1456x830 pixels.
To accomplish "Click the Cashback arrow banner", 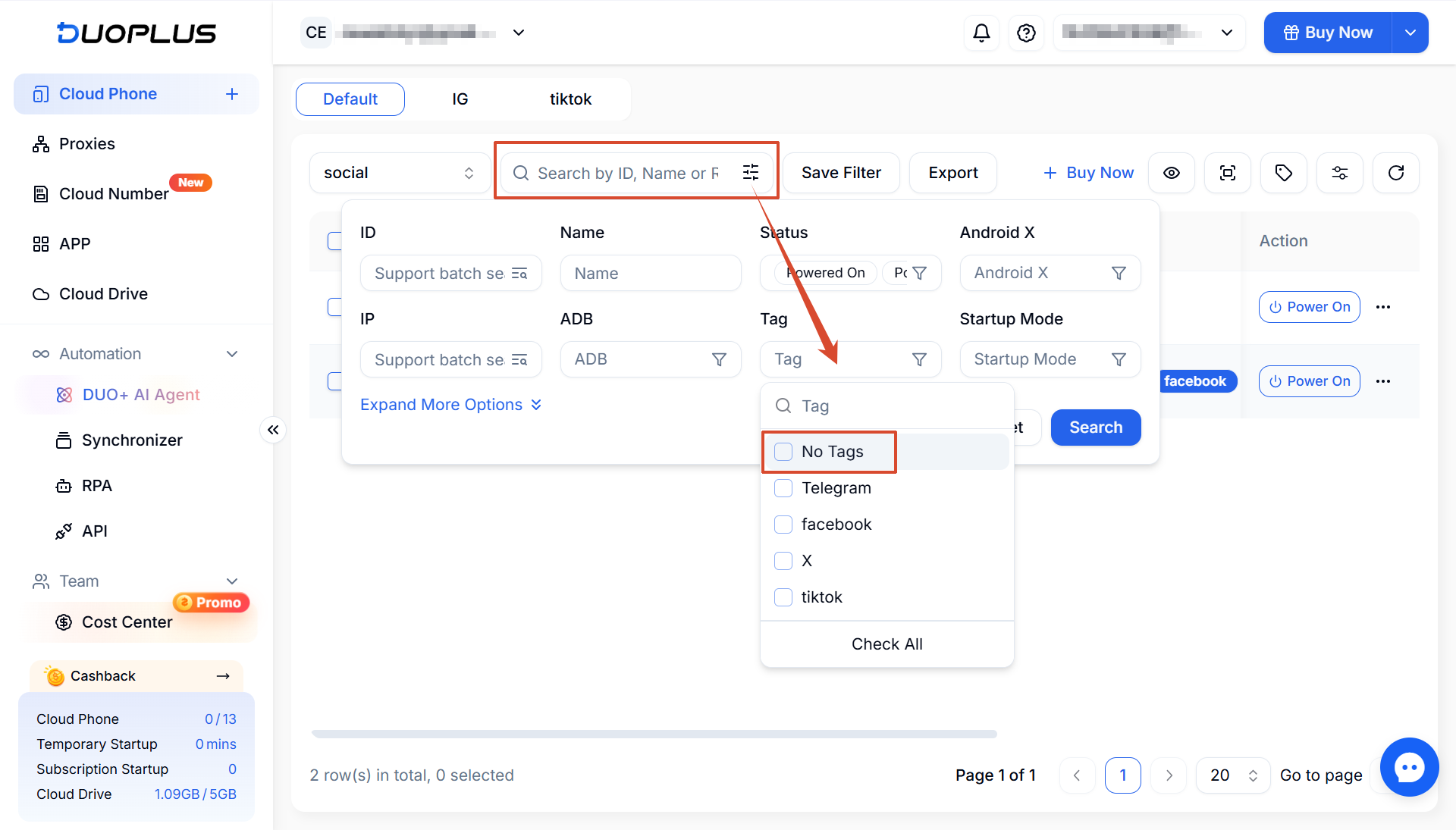I will 136,676.
